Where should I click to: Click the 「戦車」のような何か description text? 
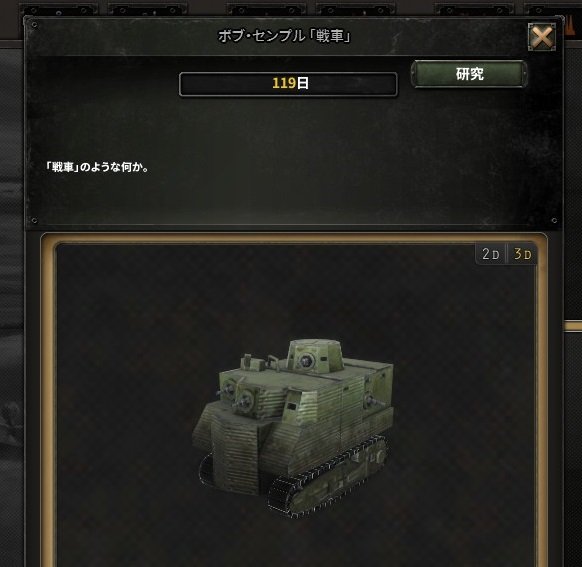(x=97, y=167)
